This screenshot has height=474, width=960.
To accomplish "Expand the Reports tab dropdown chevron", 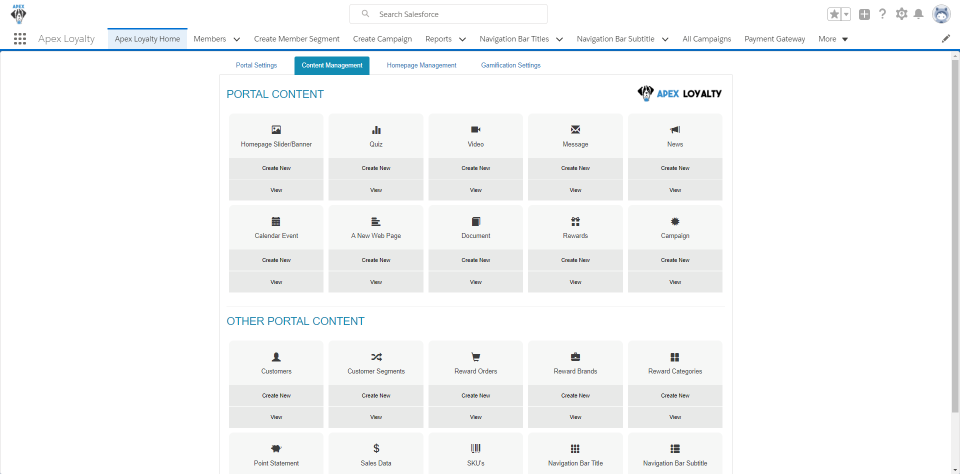I will tap(462, 39).
